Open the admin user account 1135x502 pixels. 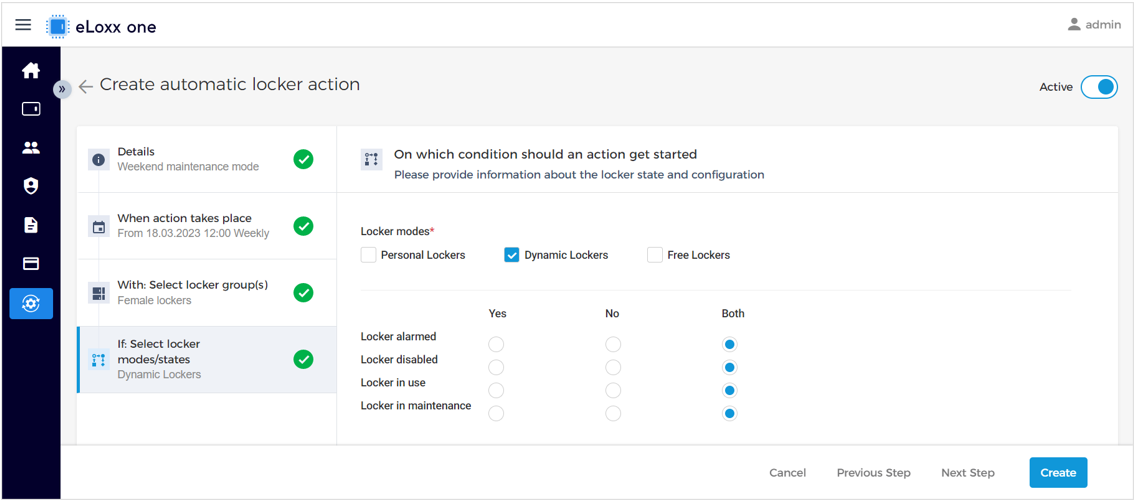(x=1094, y=25)
